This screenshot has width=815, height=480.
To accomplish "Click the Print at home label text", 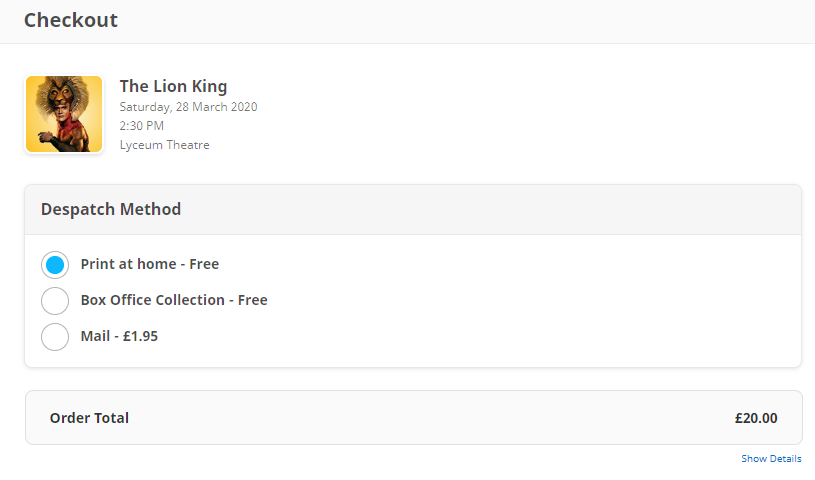I will 127,265.
